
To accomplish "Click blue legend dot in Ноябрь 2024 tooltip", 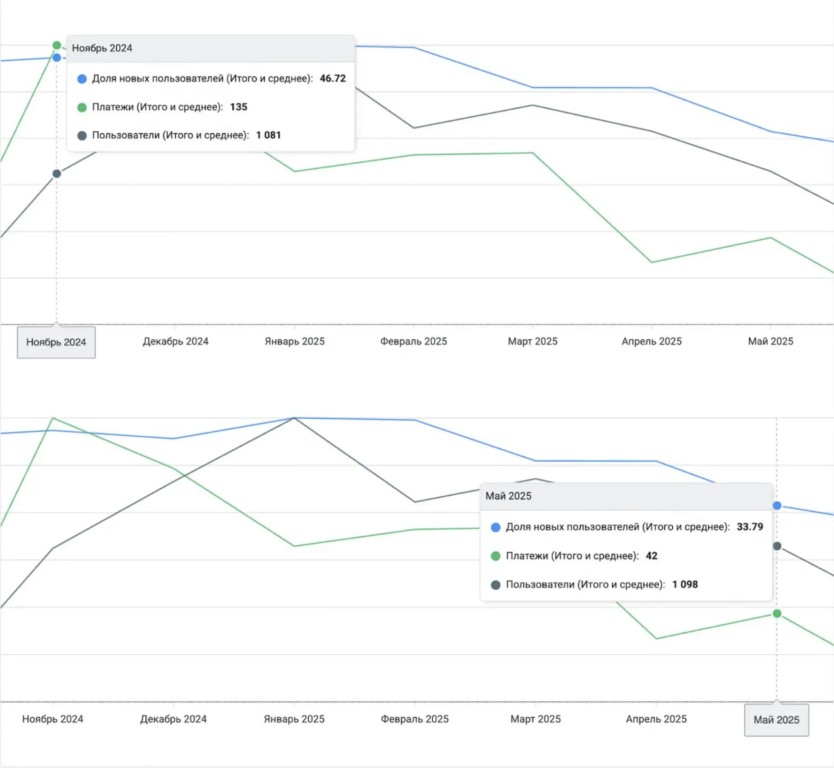I will (82, 78).
